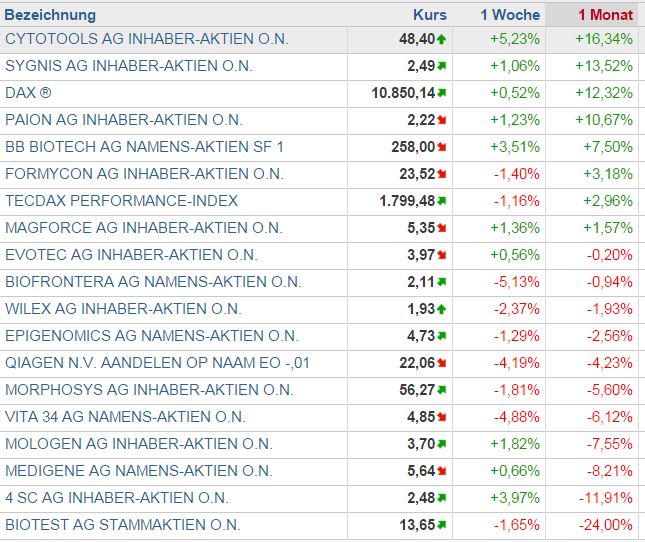Open EVOTEC AG INHABER-AKTIEN stock page
This screenshot has height=542, width=645.
[131, 255]
